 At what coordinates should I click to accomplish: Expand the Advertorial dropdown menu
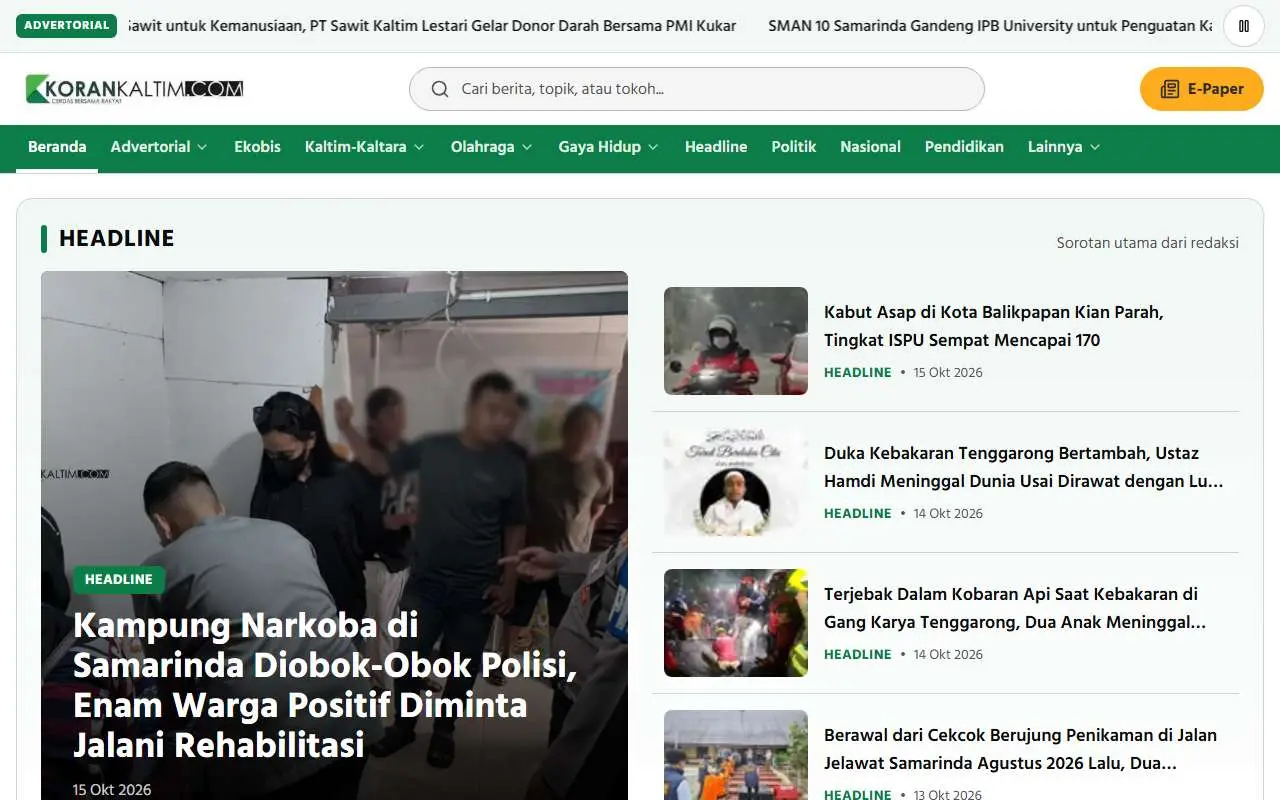[159, 147]
